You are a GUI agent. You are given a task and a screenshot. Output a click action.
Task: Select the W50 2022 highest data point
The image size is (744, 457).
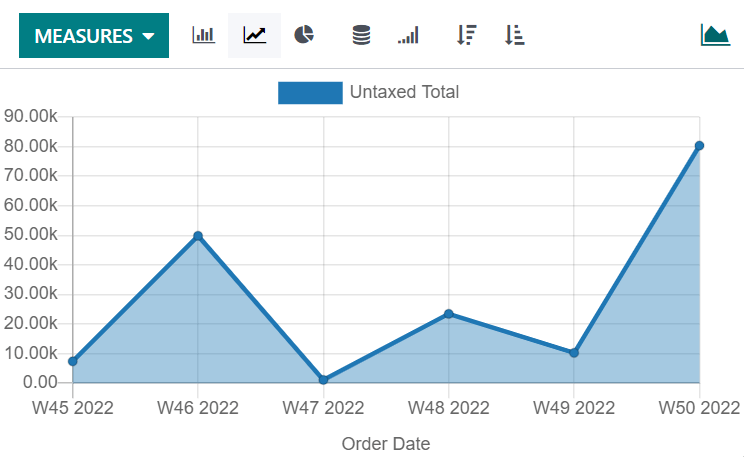pos(699,146)
